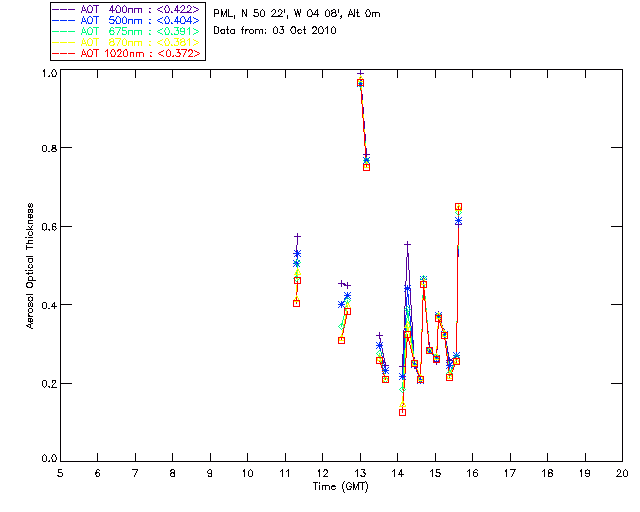This screenshot has width=640, height=512.
Task: Click the x-axis label 5
Action: [x=60, y=473]
